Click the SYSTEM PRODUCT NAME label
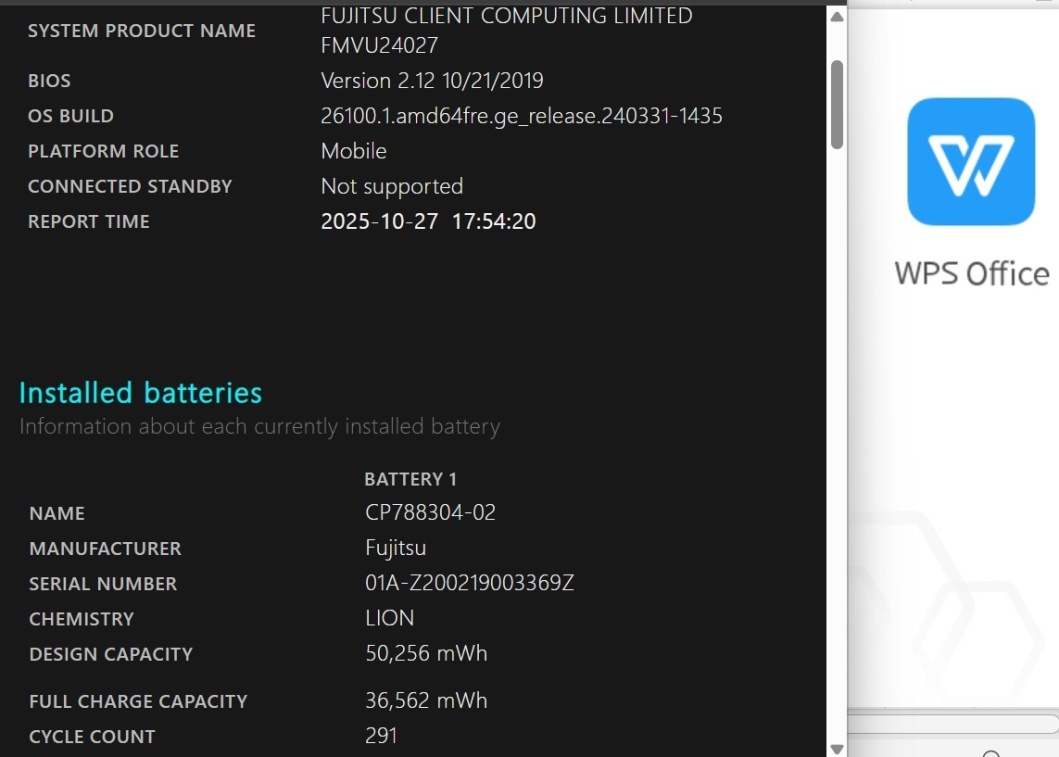This screenshot has width=1059, height=757. pos(142,31)
